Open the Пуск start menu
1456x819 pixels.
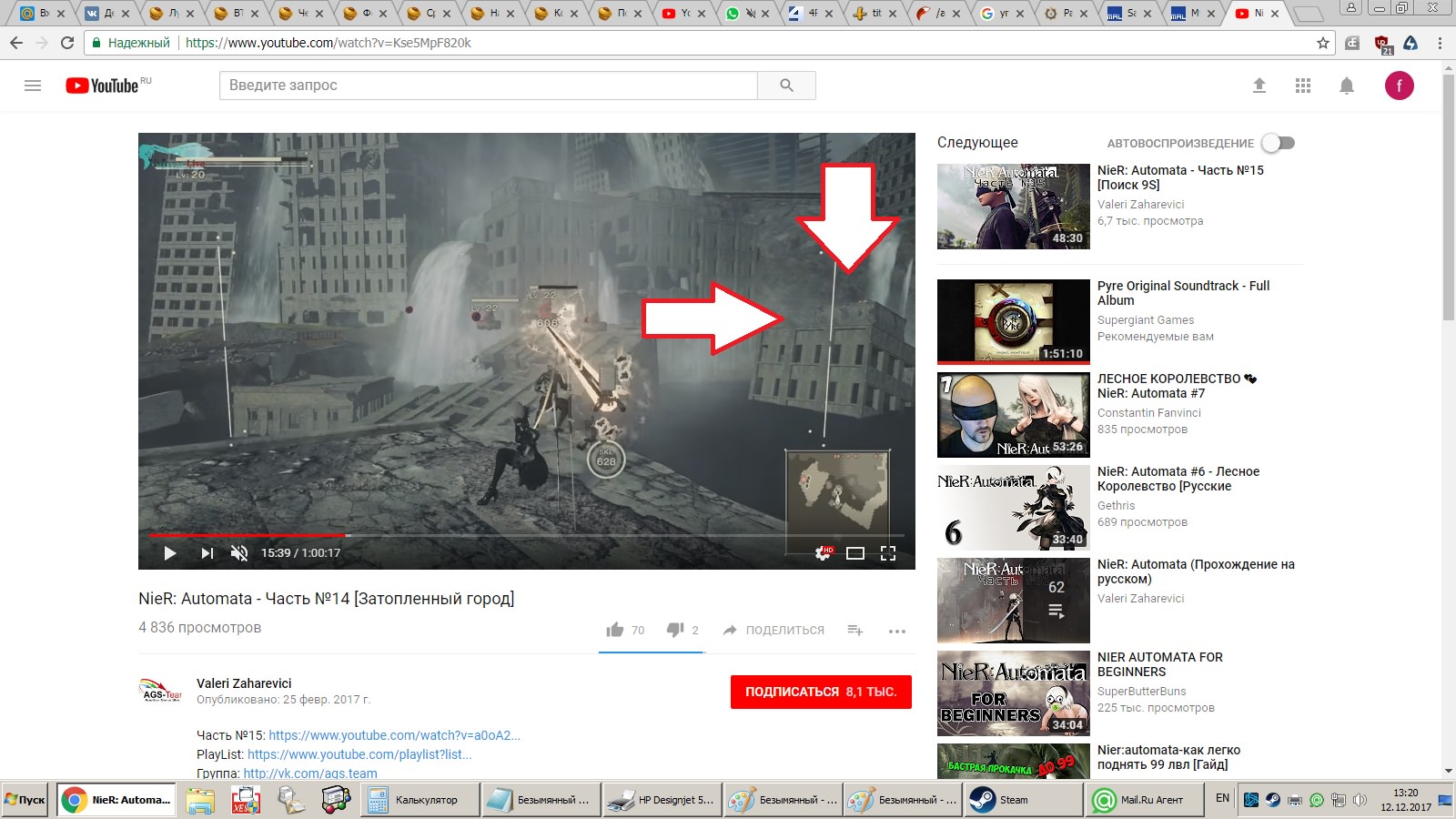(25, 800)
